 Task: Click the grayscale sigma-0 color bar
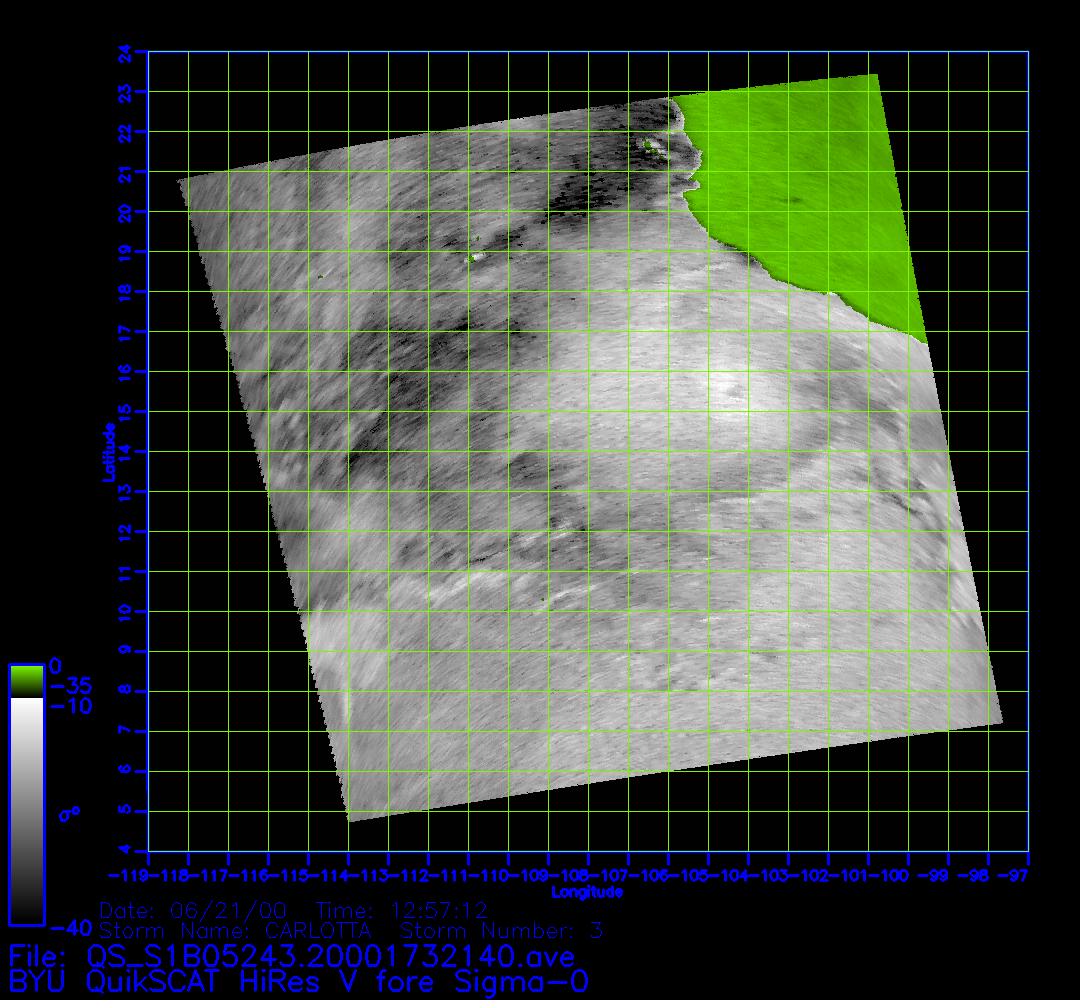[x=26, y=810]
